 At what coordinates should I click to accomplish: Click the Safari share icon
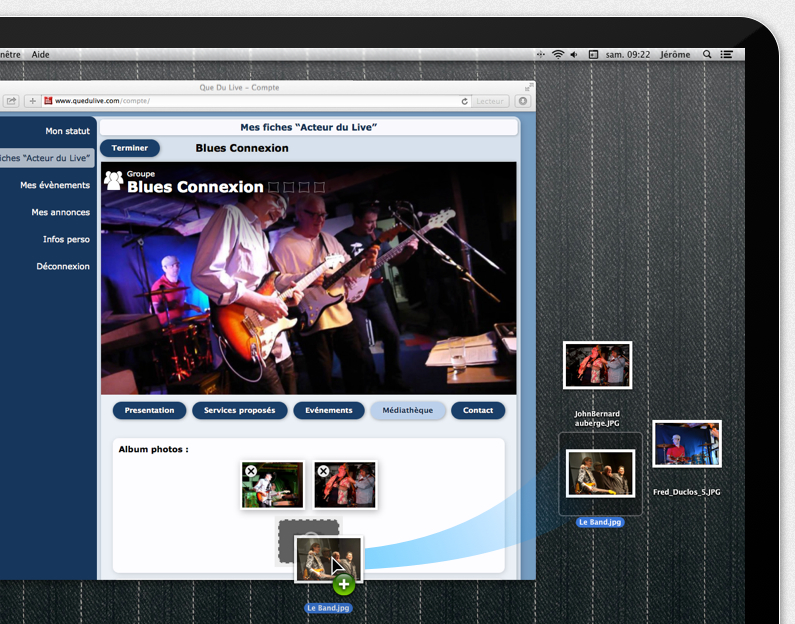(11, 101)
